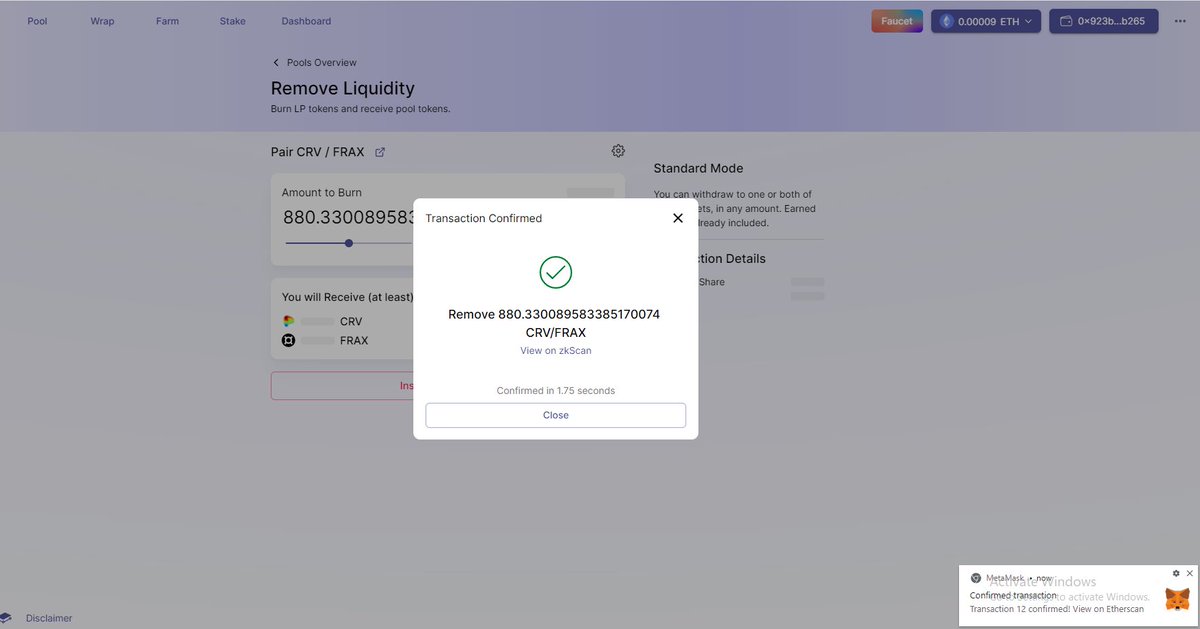Screen dimensions: 1200x629
Task: Click the 'Remove 880.330089583385170074' text
Action: tap(554, 314)
